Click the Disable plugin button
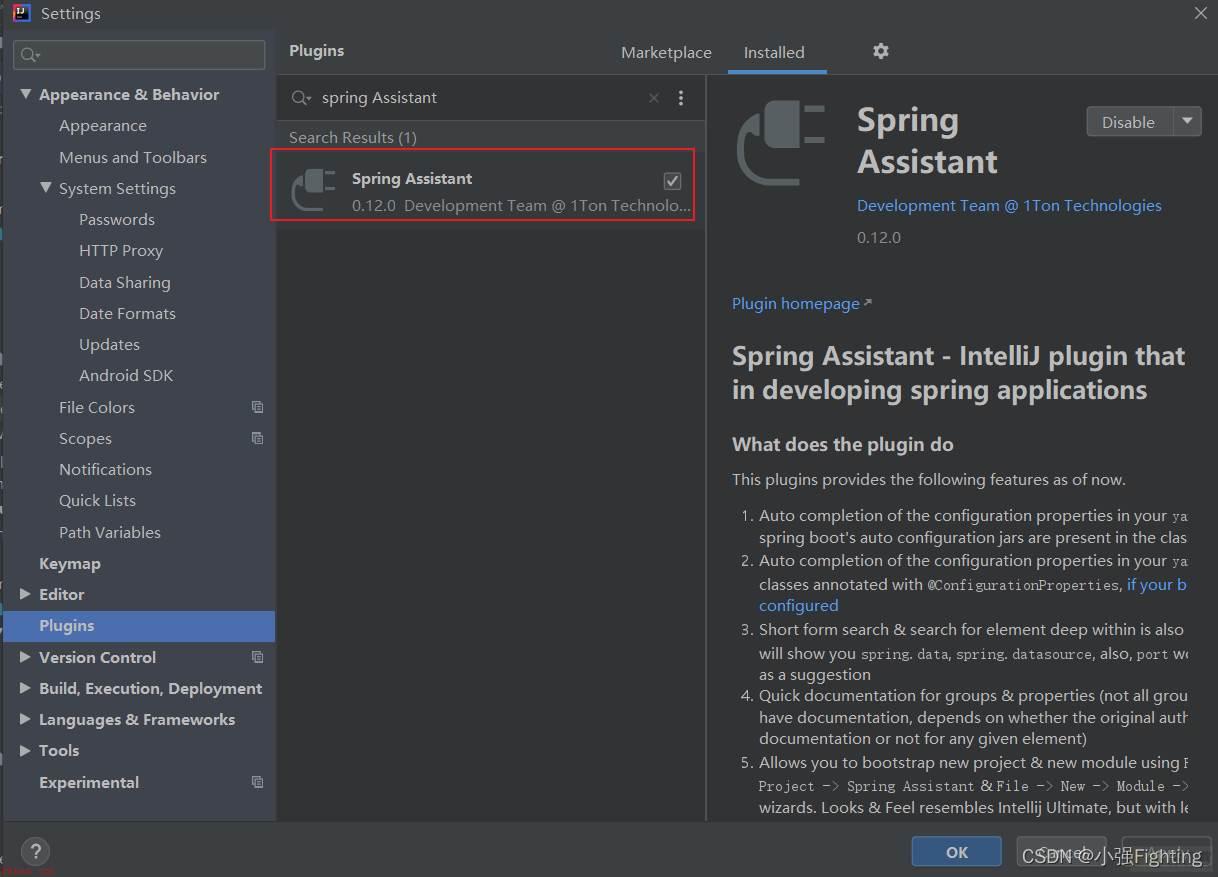 [1129, 121]
